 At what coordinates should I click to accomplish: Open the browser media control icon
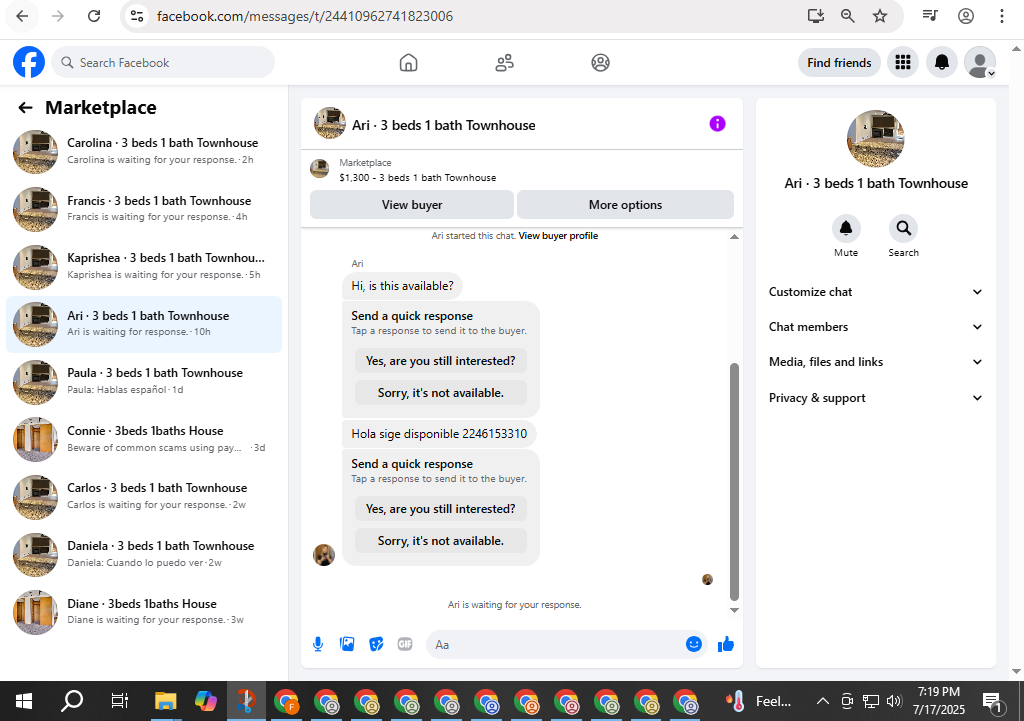click(930, 16)
